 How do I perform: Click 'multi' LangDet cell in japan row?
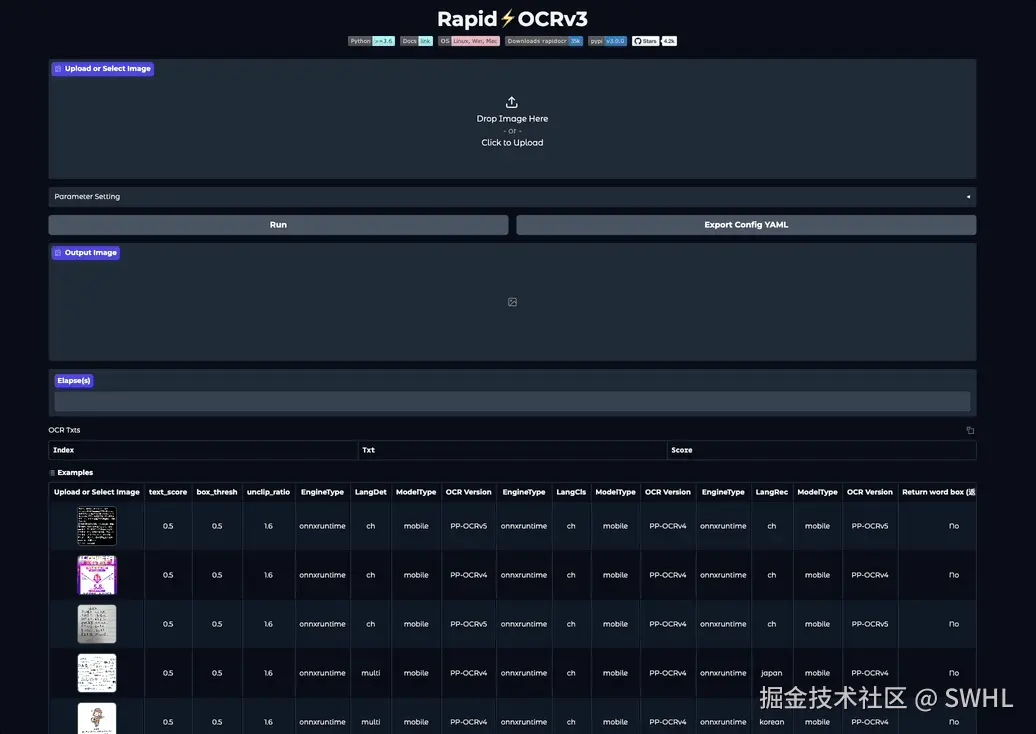coord(371,673)
